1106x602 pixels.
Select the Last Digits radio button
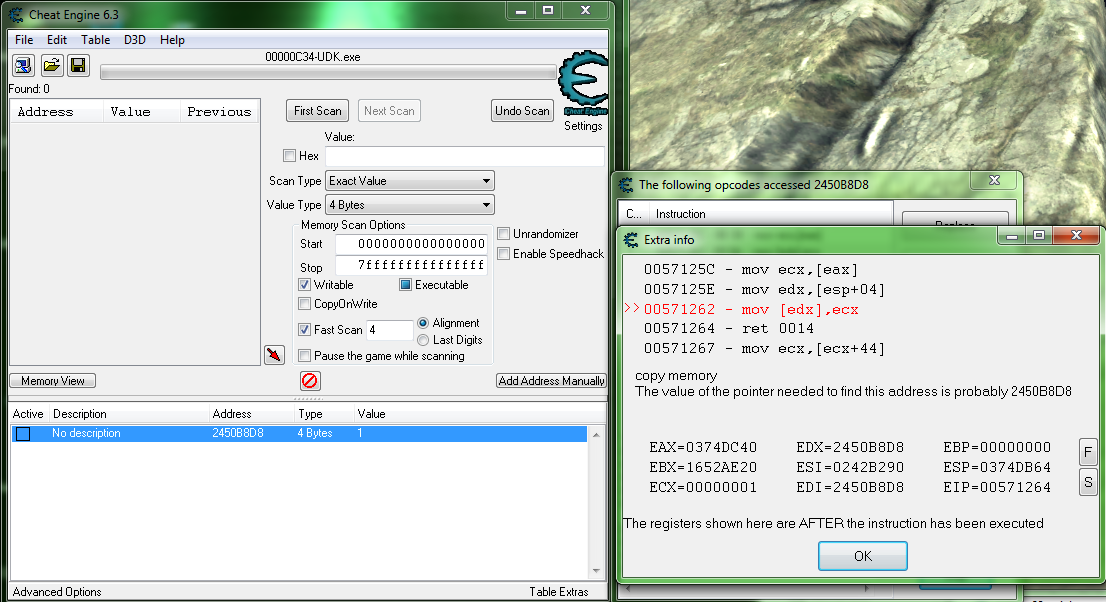click(423, 340)
